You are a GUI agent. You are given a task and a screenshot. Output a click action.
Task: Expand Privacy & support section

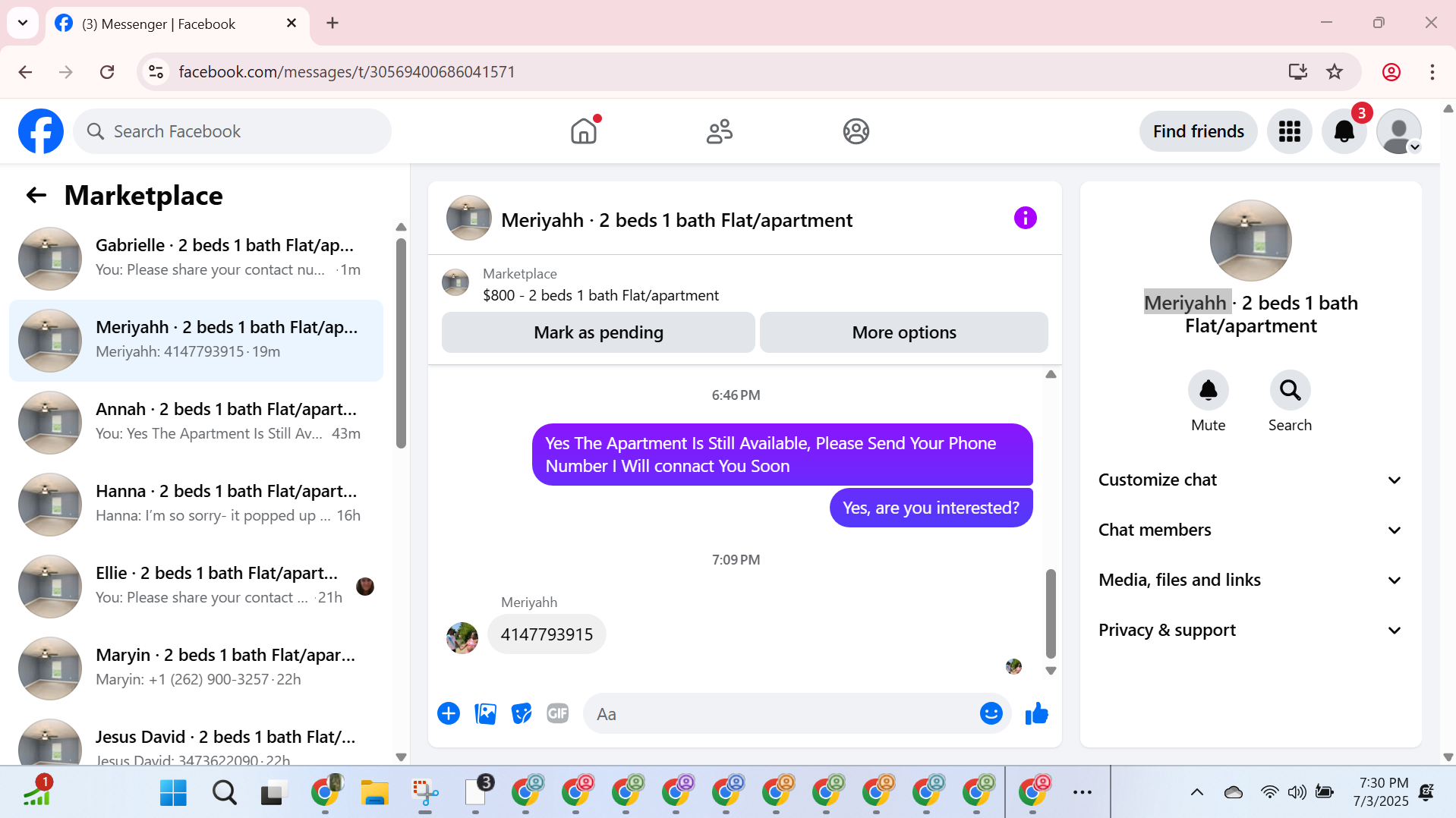click(x=1250, y=630)
